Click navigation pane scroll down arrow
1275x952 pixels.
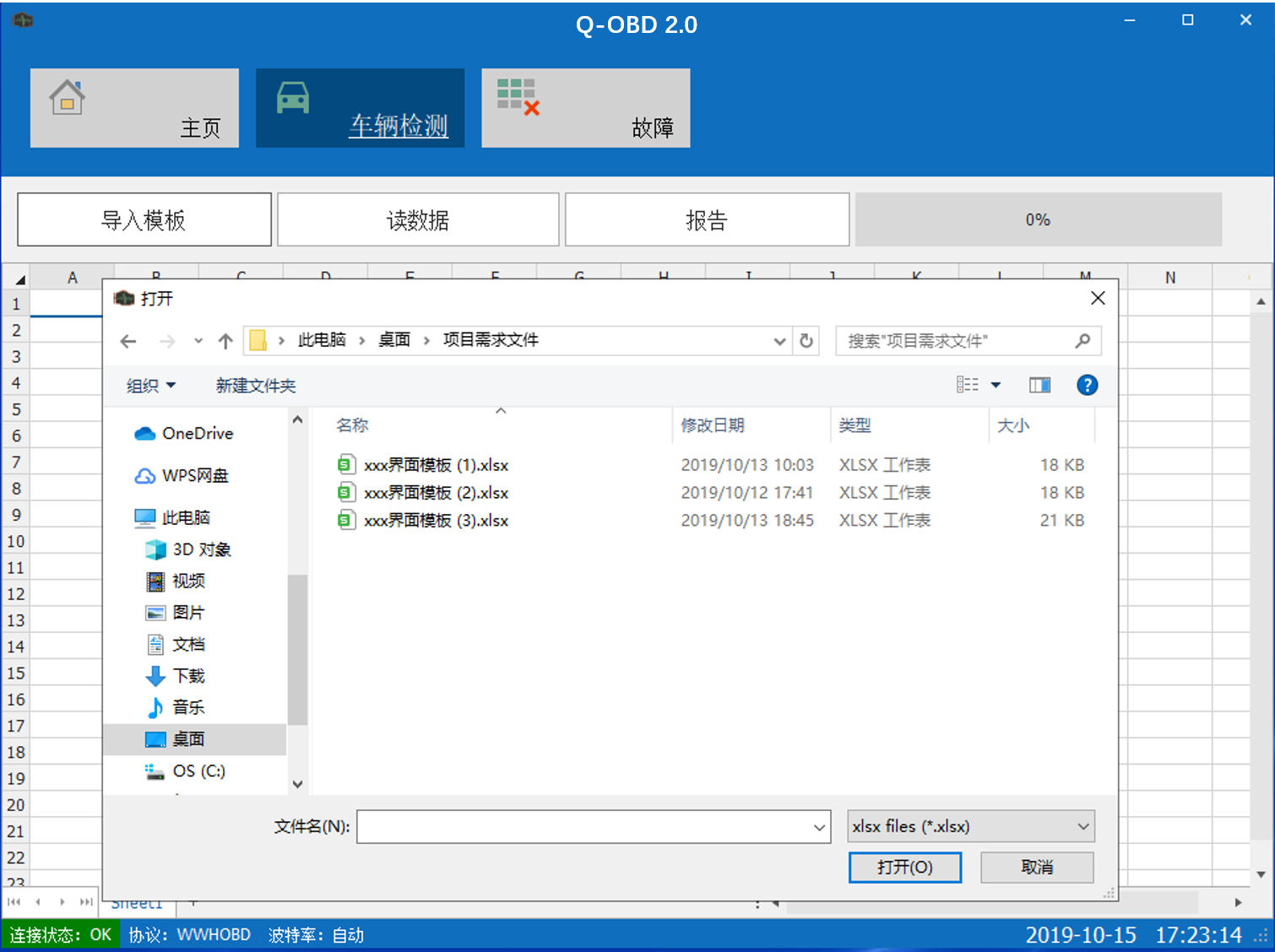[297, 784]
